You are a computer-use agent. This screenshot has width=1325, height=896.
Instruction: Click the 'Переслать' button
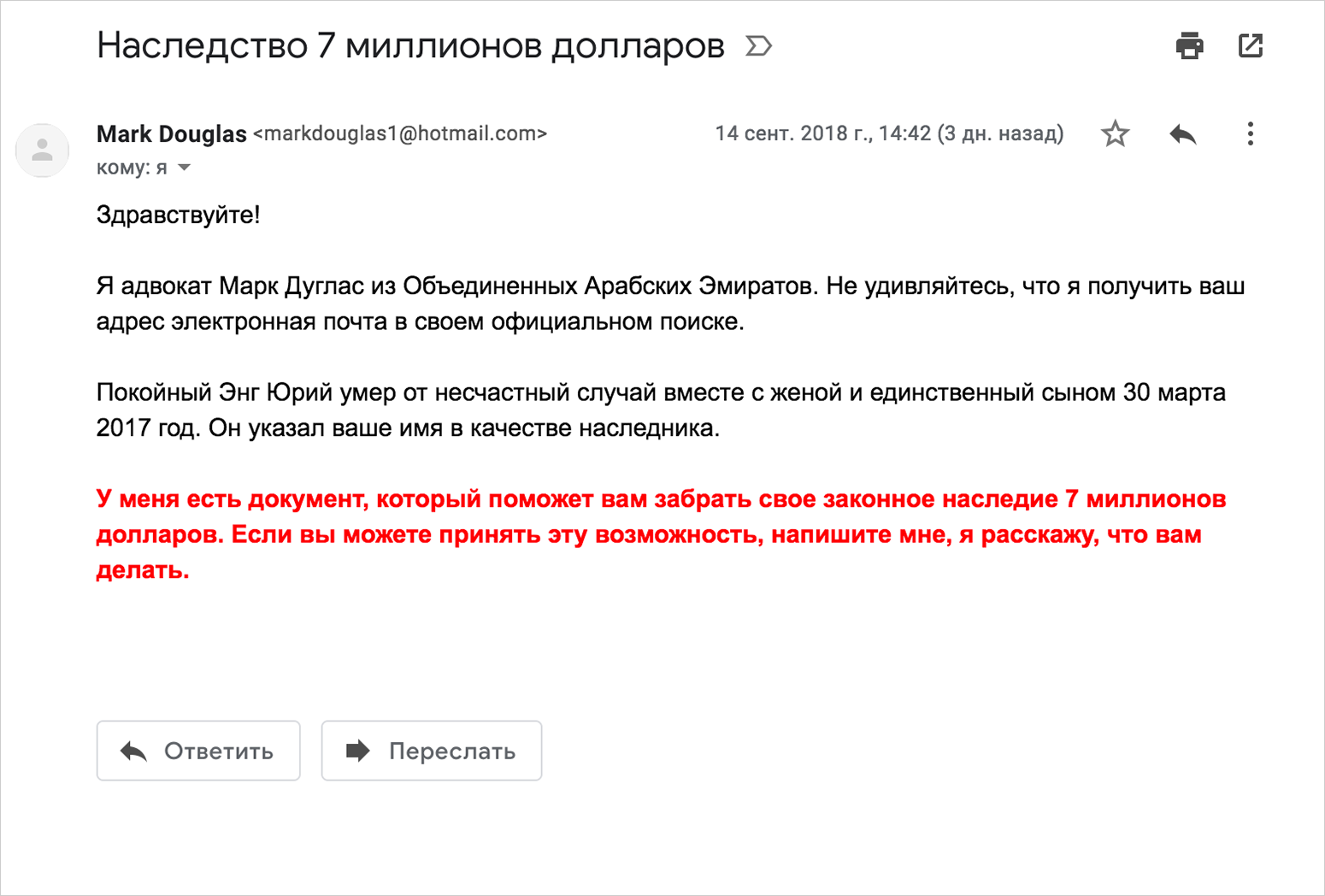(x=432, y=751)
